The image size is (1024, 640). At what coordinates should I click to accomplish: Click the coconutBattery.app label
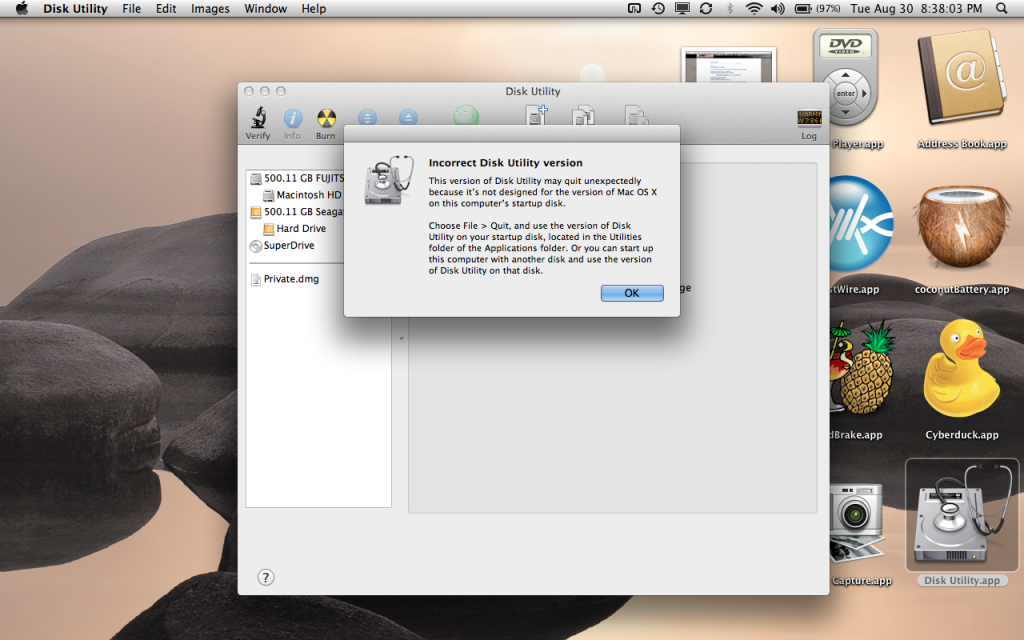coord(961,289)
